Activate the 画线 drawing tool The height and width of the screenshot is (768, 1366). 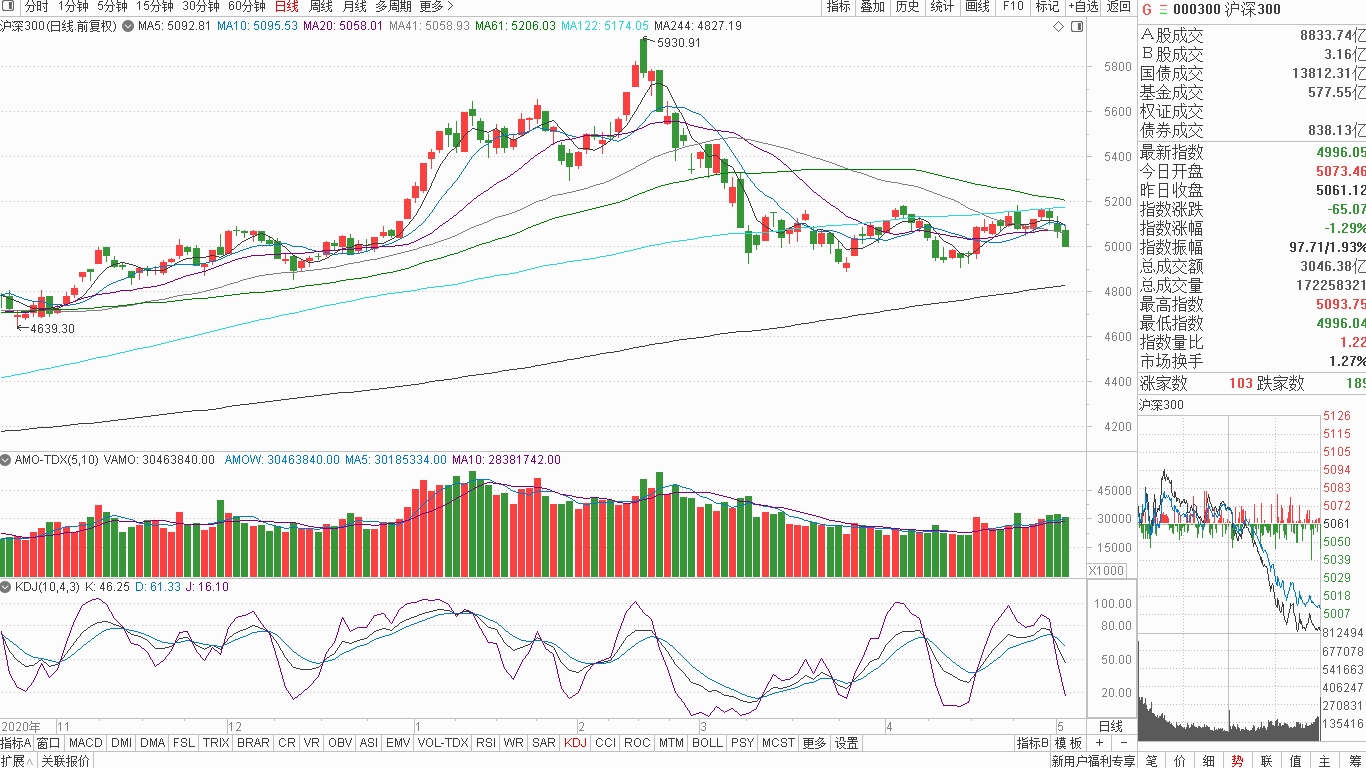click(977, 6)
